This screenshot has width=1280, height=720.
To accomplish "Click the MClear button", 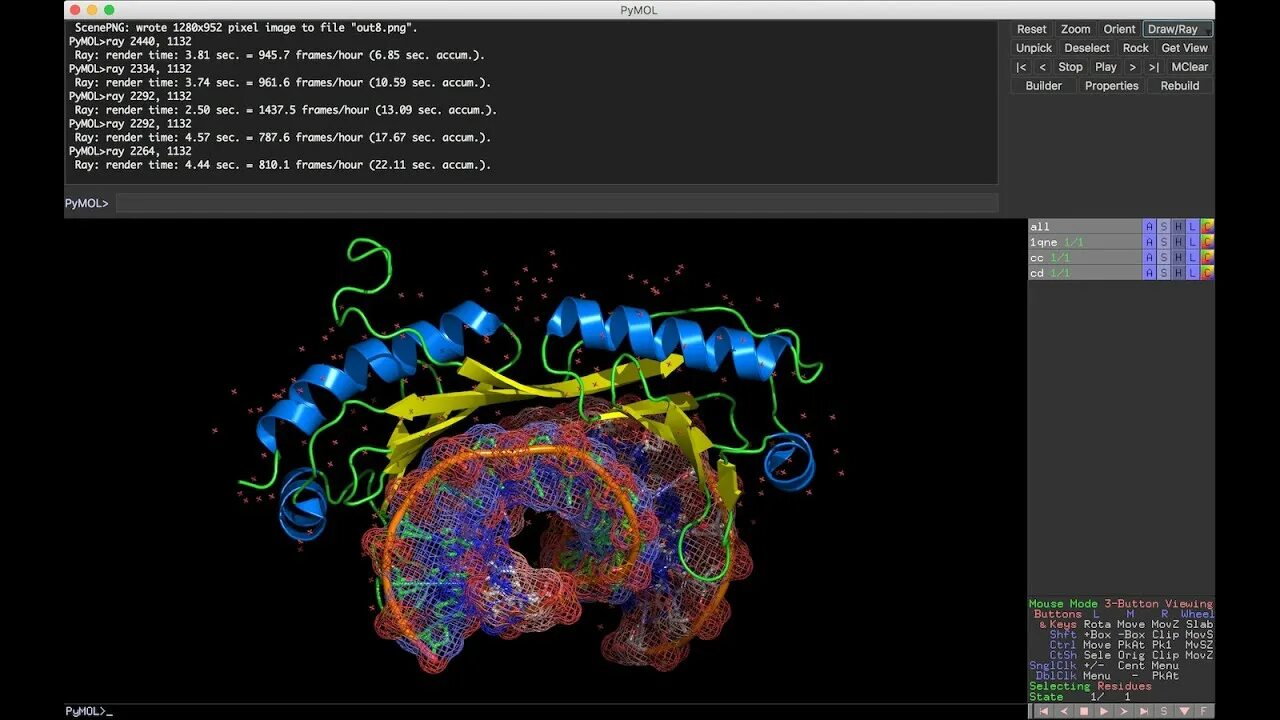I will pyautogui.click(x=1190, y=67).
